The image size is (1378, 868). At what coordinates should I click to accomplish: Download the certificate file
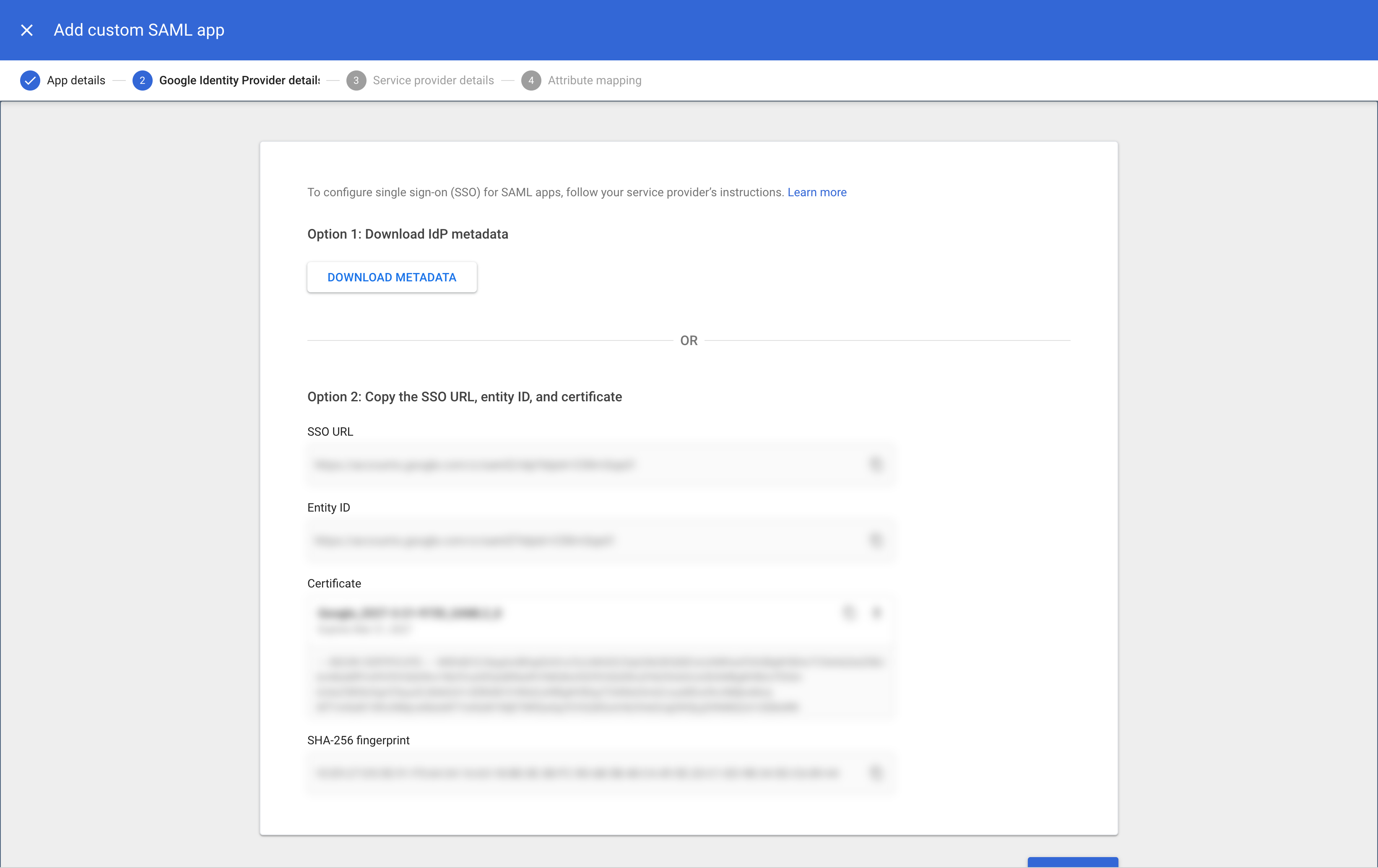(876, 613)
